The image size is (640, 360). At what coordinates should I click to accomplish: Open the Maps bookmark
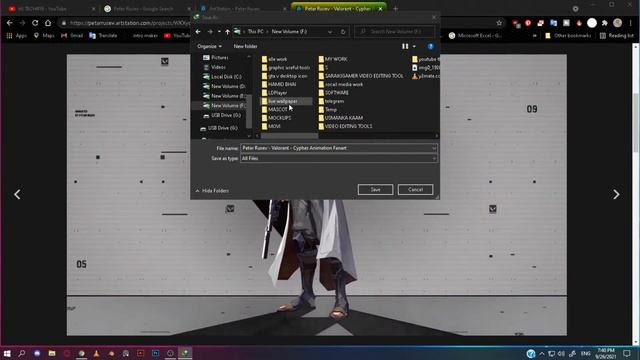point(44,36)
